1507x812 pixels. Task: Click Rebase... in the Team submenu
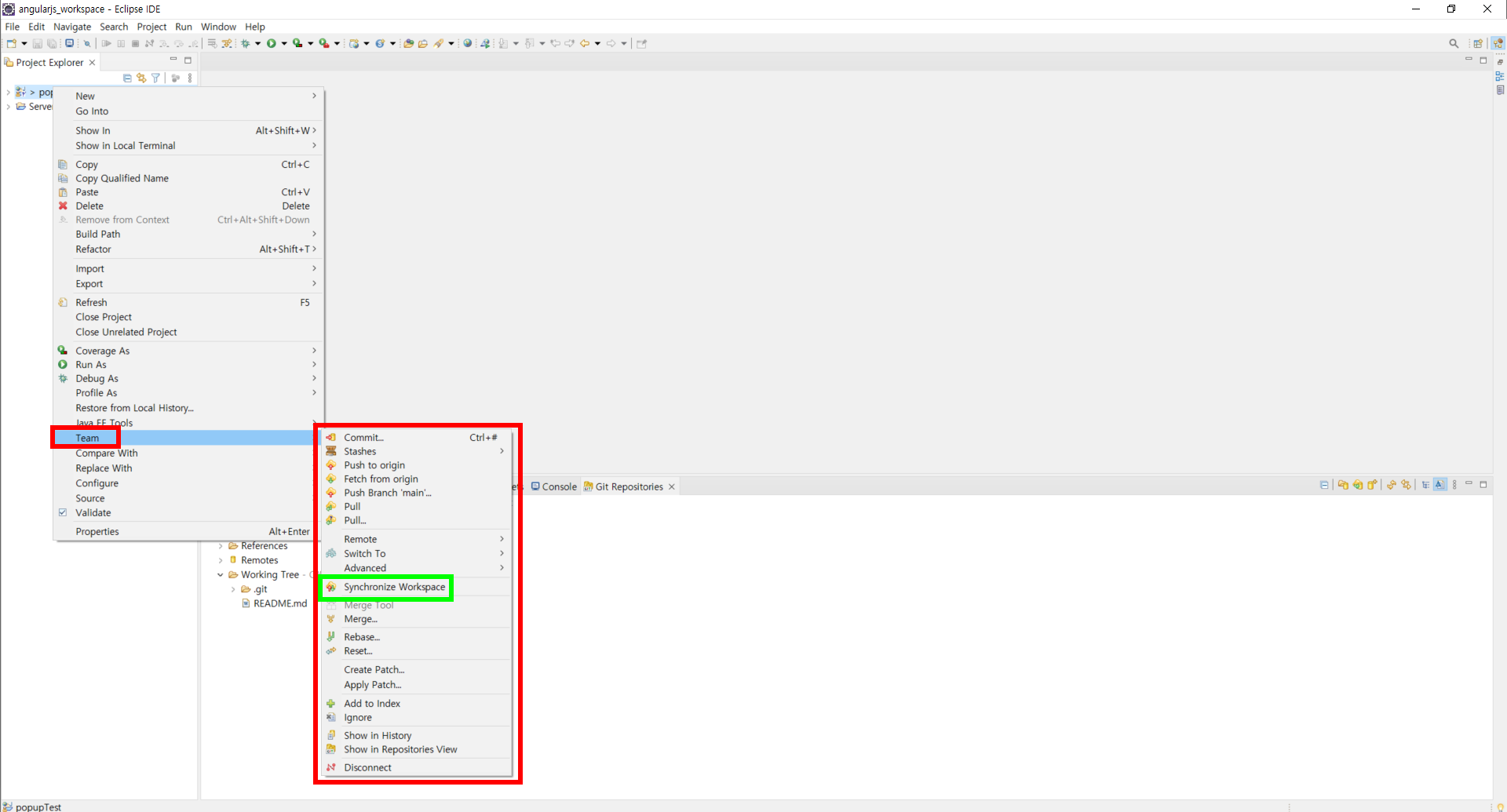click(x=417, y=637)
